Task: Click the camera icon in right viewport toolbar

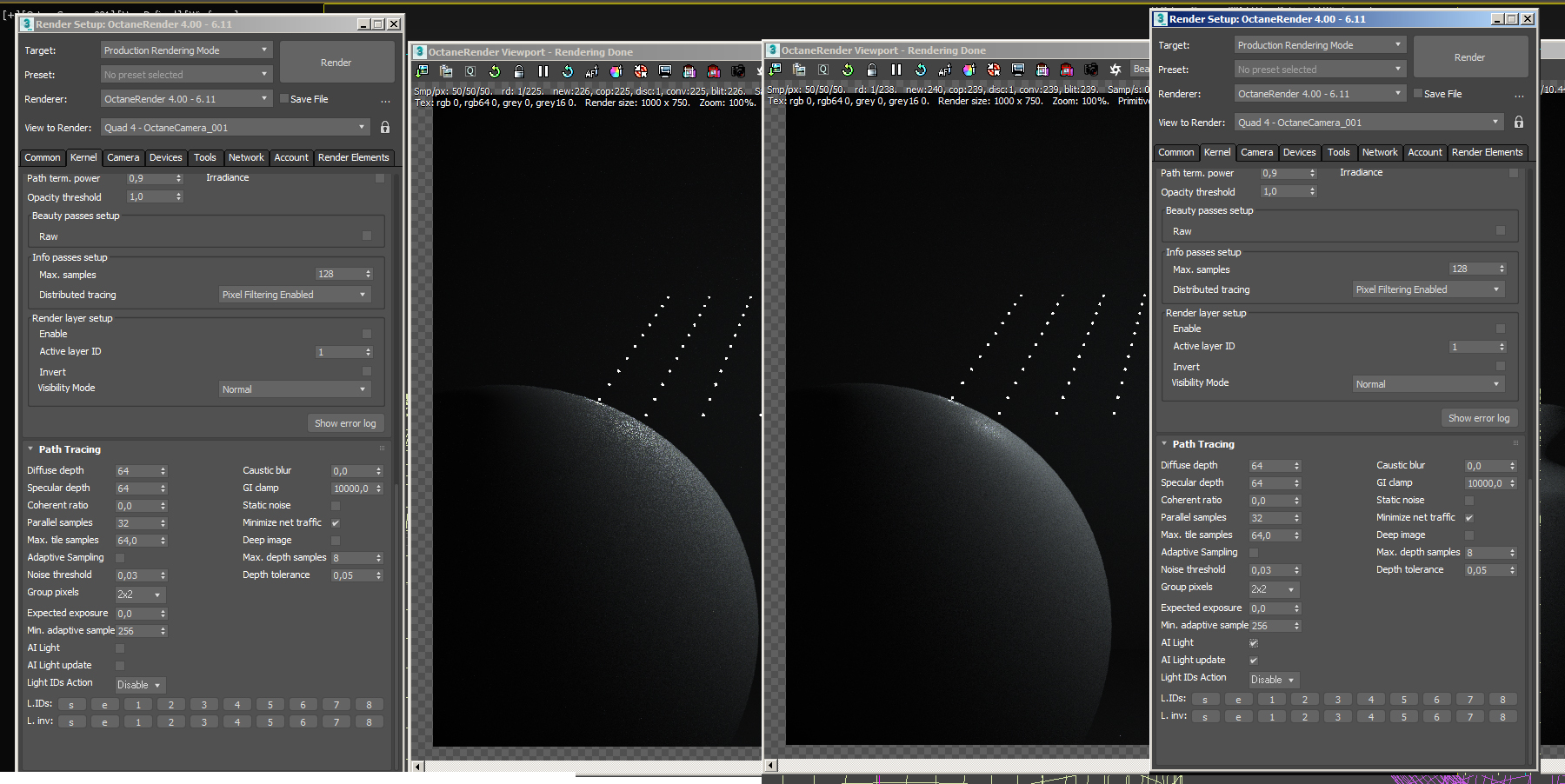Action: click(x=1091, y=70)
